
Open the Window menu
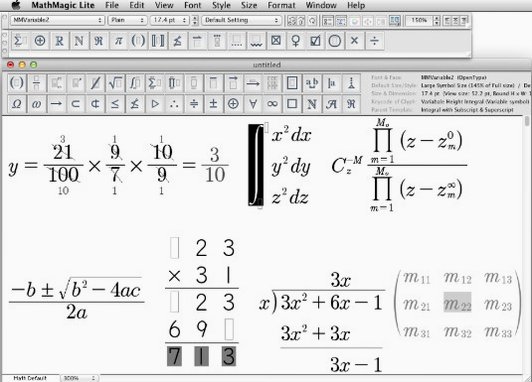[x=321, y=5]
